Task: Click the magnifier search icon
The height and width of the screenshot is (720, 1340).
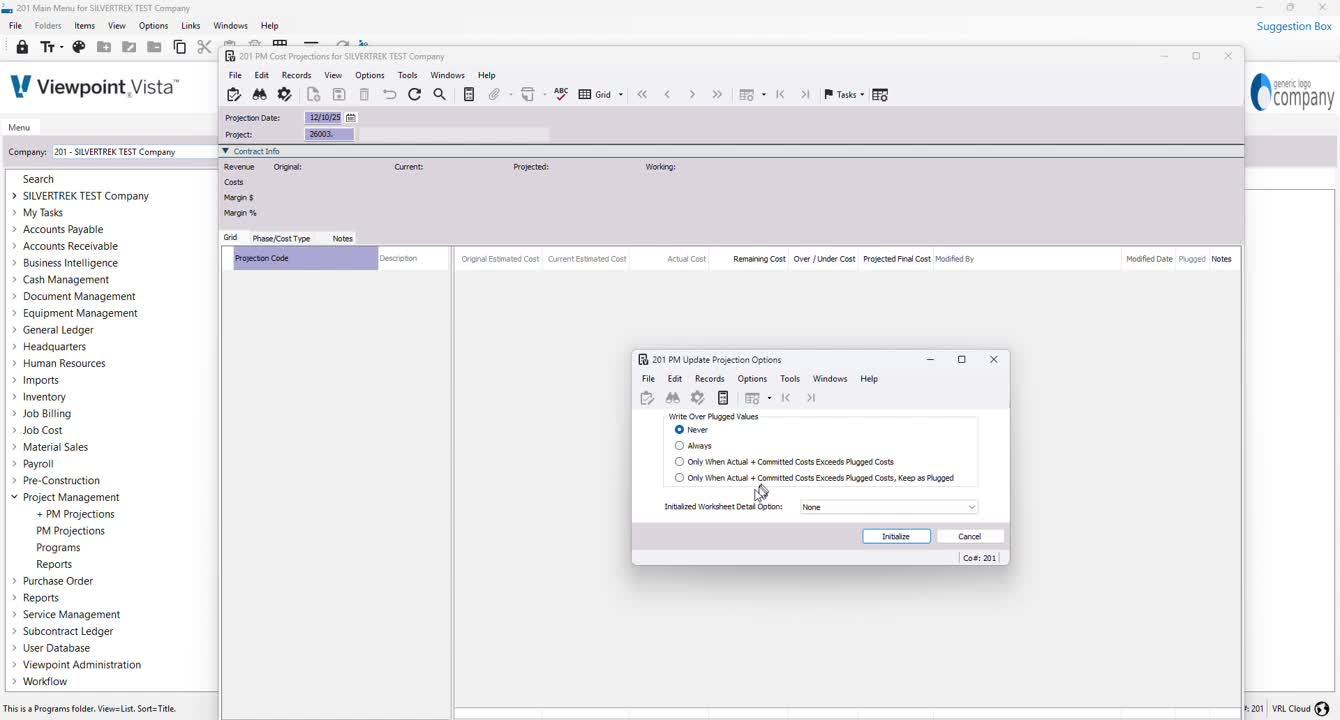Action: [x=440, y=95]
